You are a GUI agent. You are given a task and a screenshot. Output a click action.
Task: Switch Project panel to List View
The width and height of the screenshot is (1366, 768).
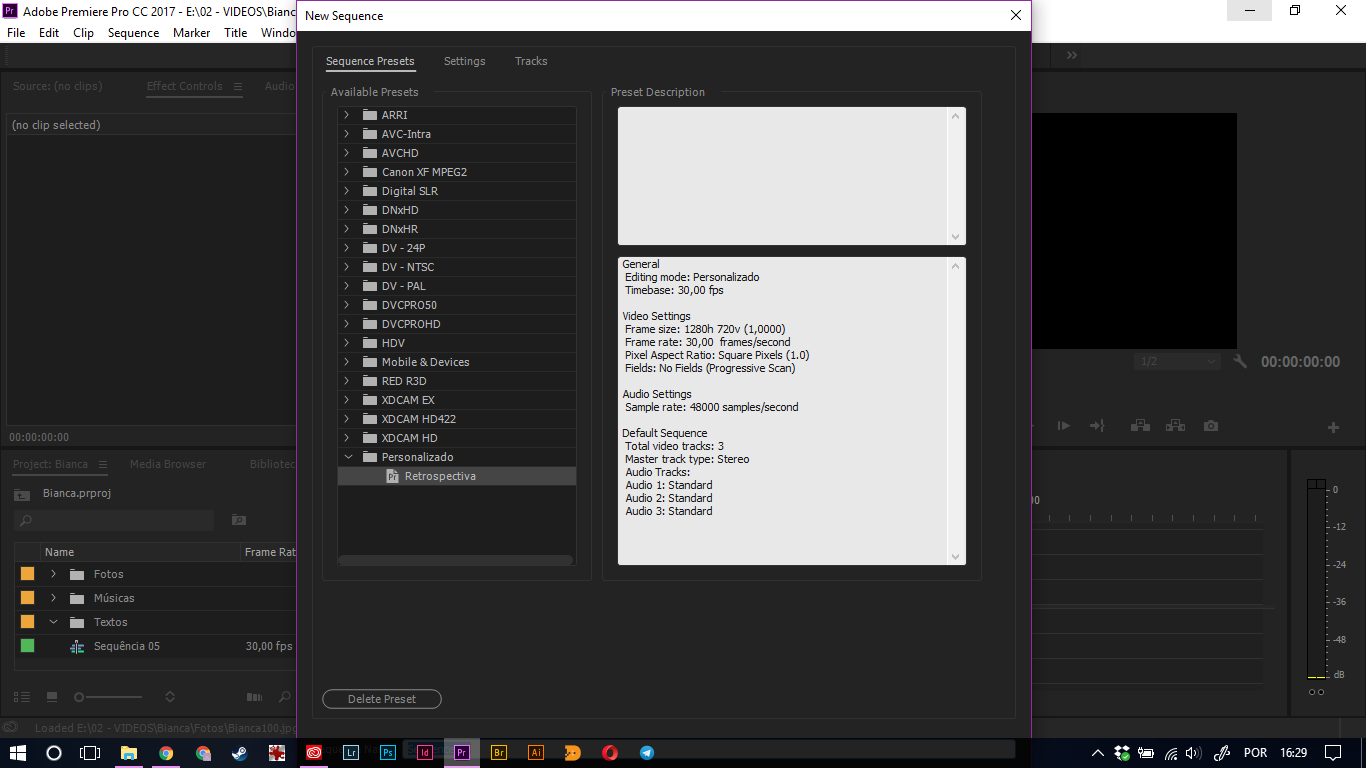(x=22, y=697)
